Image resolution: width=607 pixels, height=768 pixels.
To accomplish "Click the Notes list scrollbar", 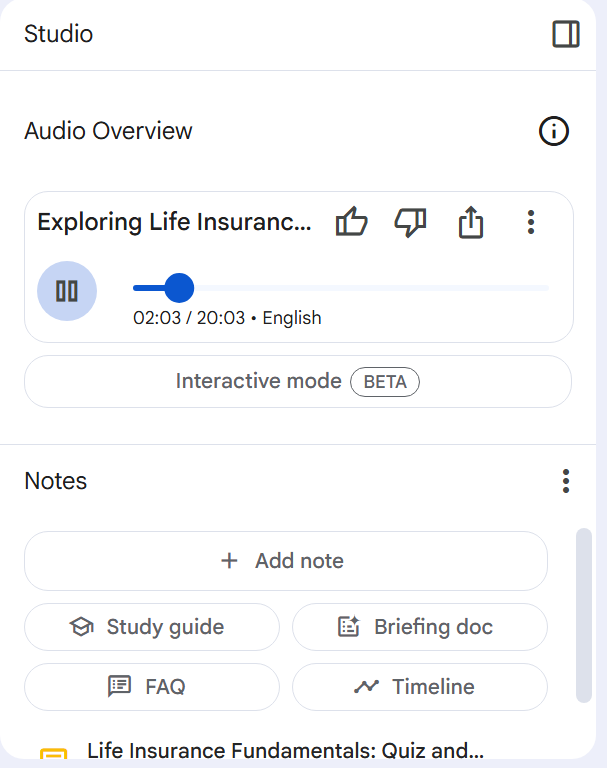I will pos(583,615).
